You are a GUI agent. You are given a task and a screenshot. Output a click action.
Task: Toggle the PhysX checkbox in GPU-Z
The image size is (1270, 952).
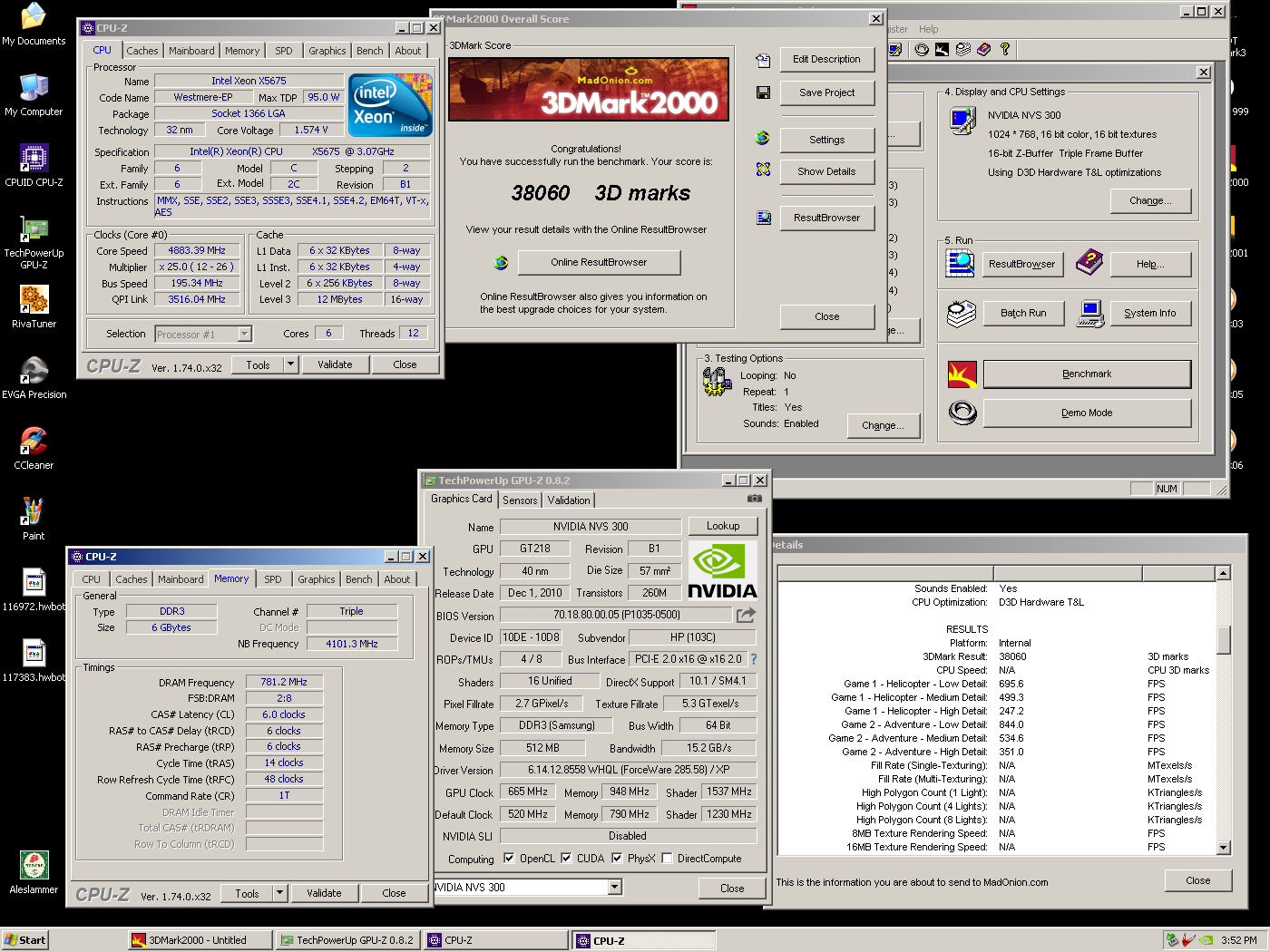click(x=617, y=858)
